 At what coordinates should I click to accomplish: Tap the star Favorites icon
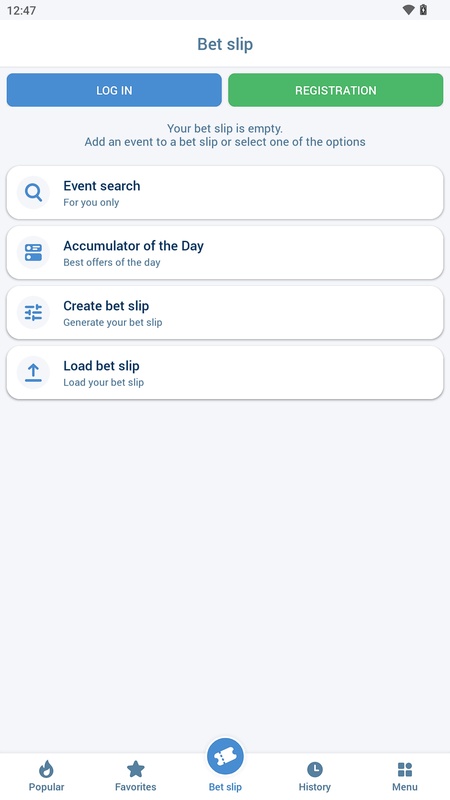coord(136,769)
